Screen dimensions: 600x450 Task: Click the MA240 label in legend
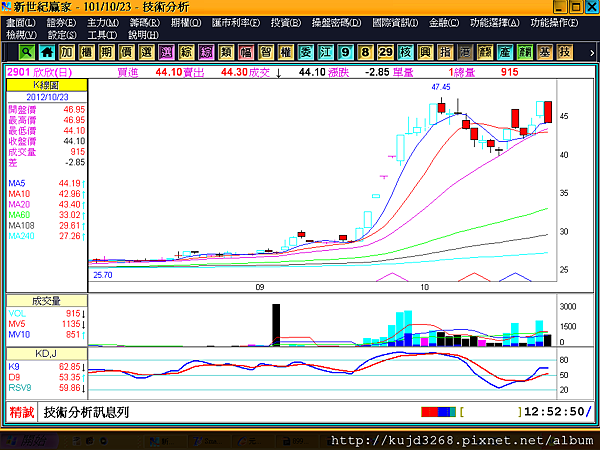click(21, 236)
